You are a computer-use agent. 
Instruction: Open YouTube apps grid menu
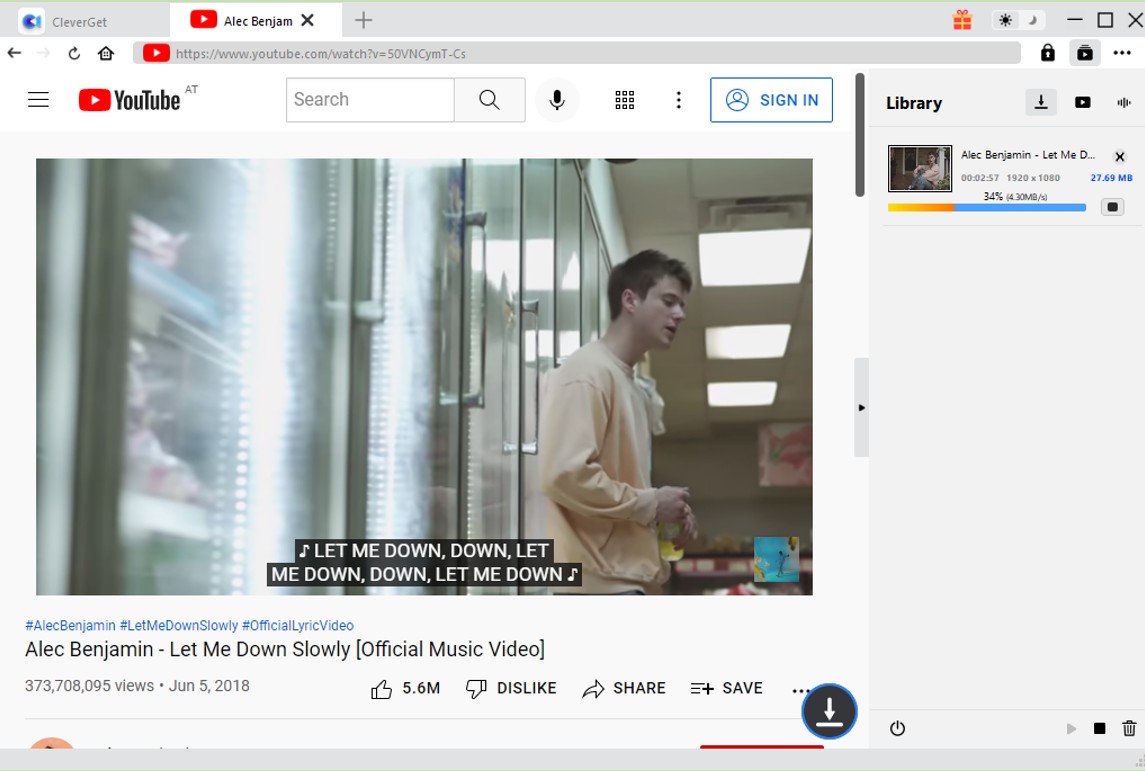tap(625, 99)
